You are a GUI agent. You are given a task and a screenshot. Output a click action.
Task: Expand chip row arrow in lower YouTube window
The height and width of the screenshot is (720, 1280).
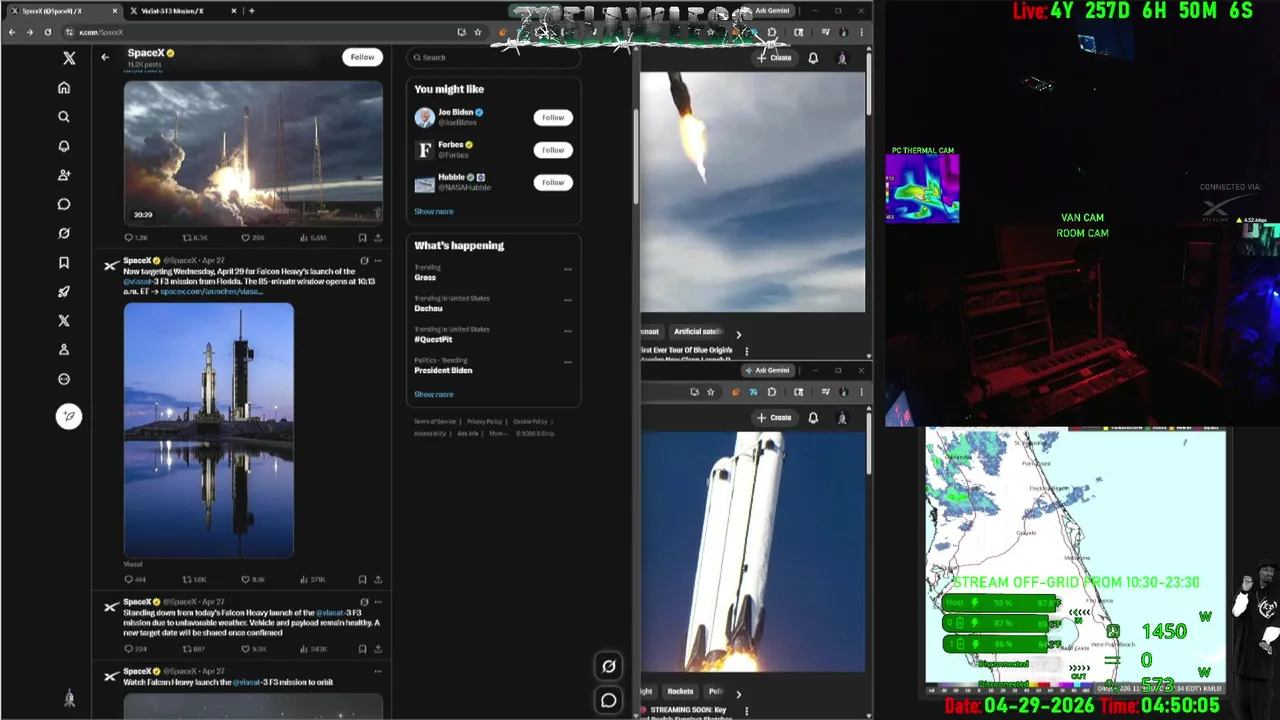pos(739,694)
